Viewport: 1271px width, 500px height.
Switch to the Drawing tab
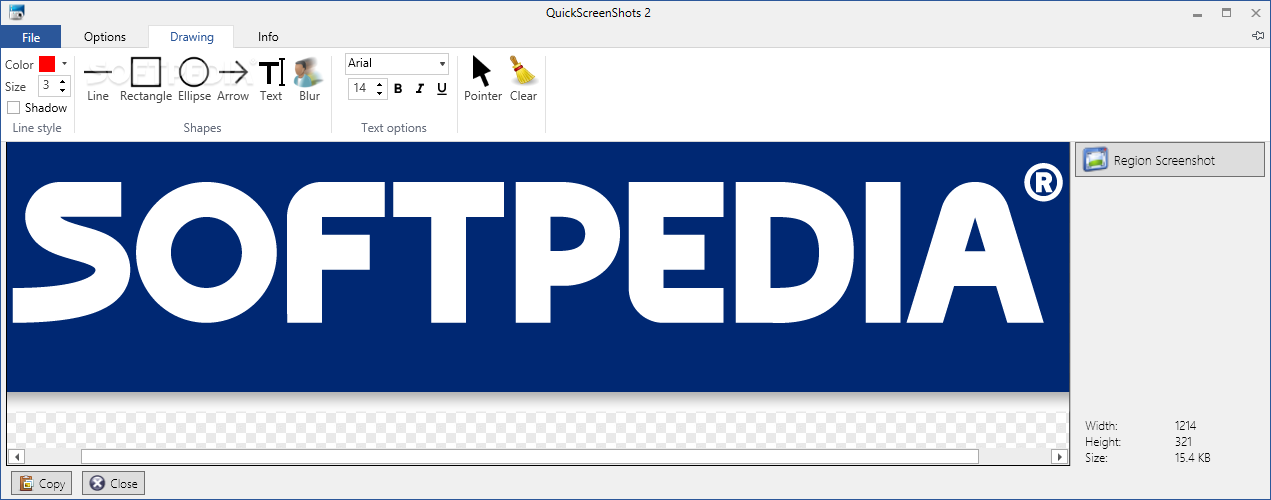[191, 37]
